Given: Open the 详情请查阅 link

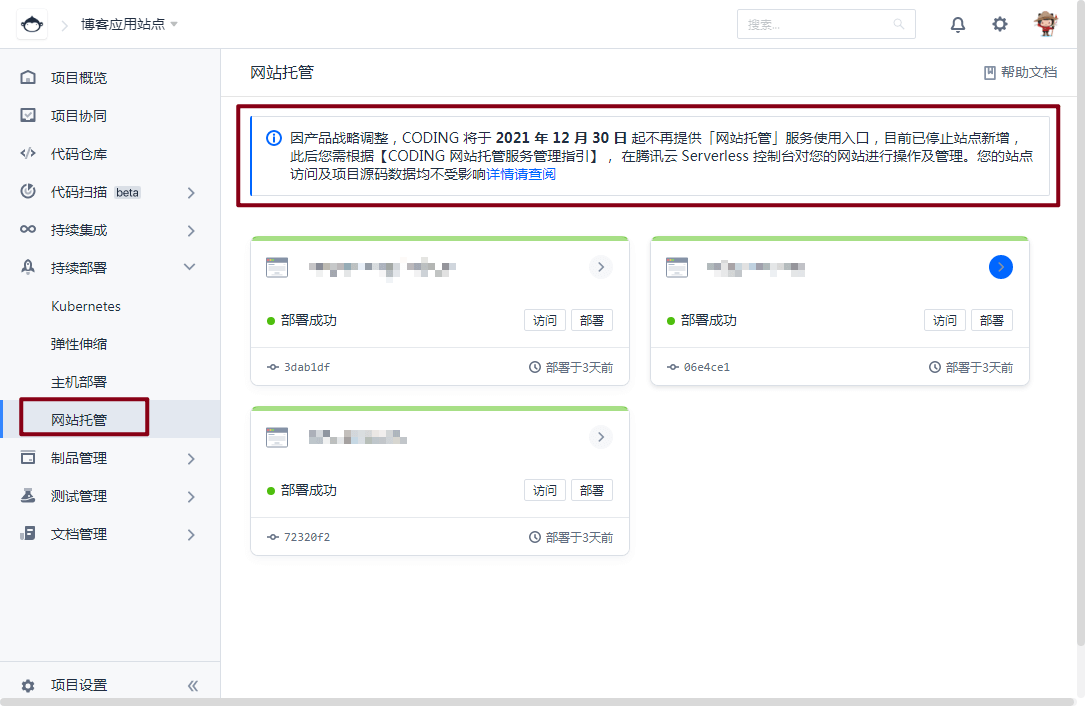Looking at the screenshot, I should pyautogui.click(x=521, y=174).
